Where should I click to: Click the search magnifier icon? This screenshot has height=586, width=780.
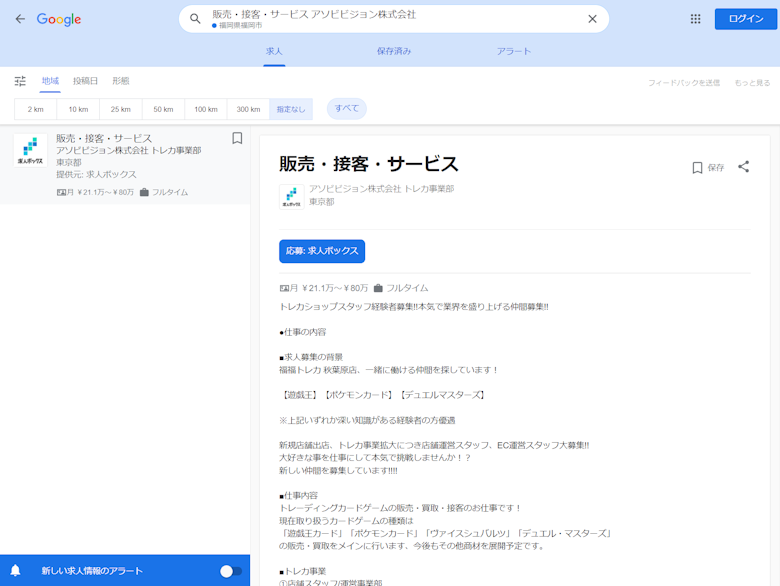(195, 19)
